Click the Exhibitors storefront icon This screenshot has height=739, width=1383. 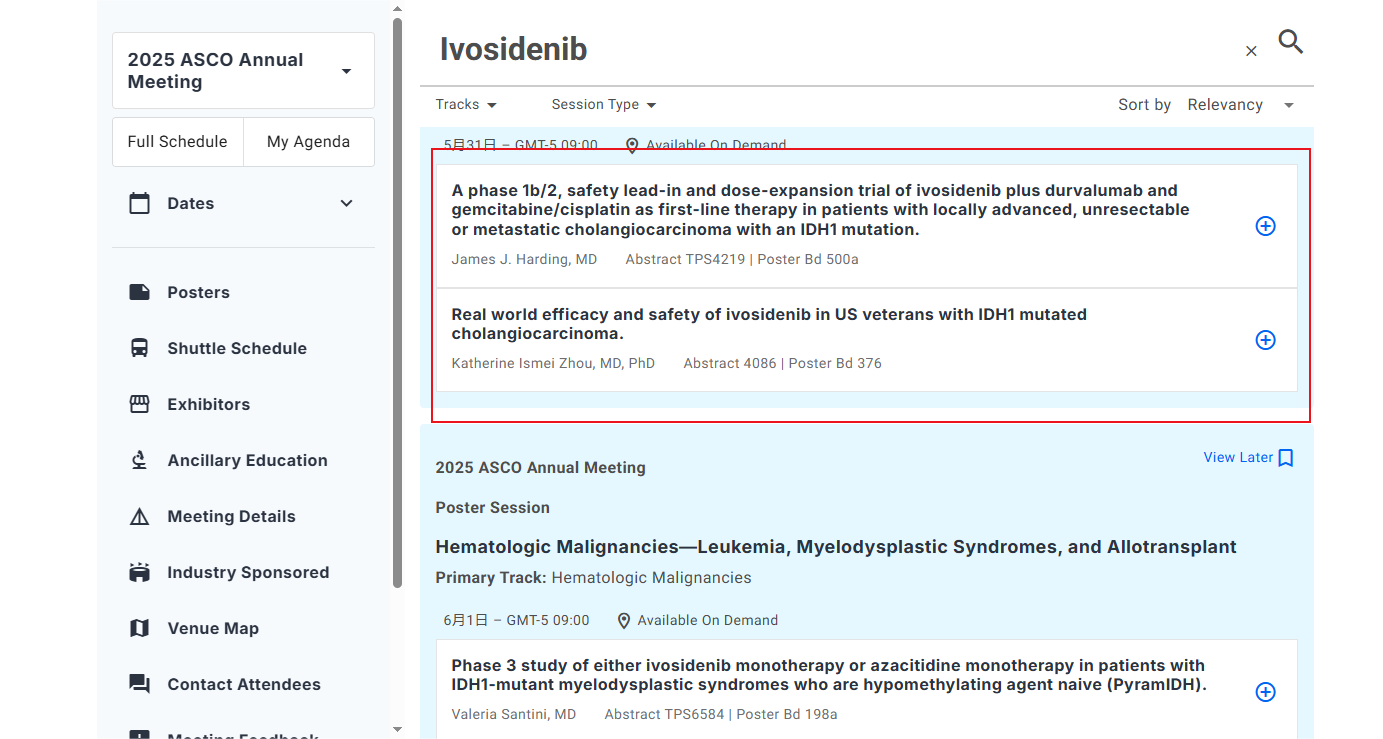(140, 404)
